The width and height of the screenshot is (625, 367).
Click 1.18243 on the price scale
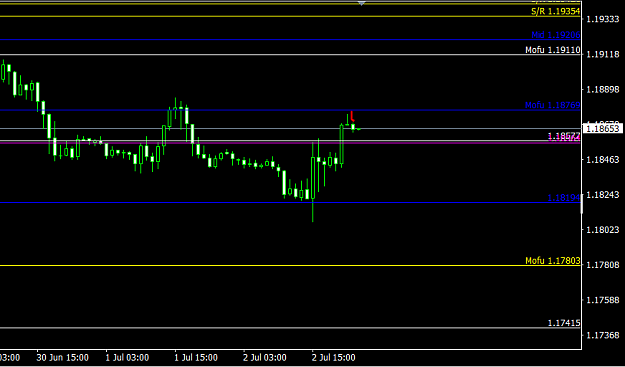603,194
